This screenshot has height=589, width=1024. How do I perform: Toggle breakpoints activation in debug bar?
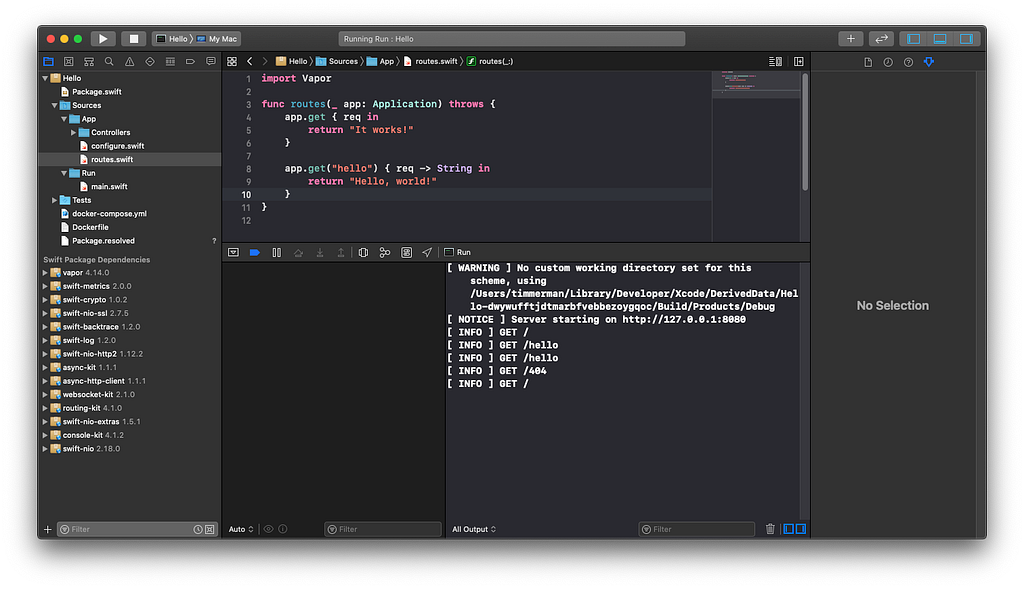(x=255, y=253)
